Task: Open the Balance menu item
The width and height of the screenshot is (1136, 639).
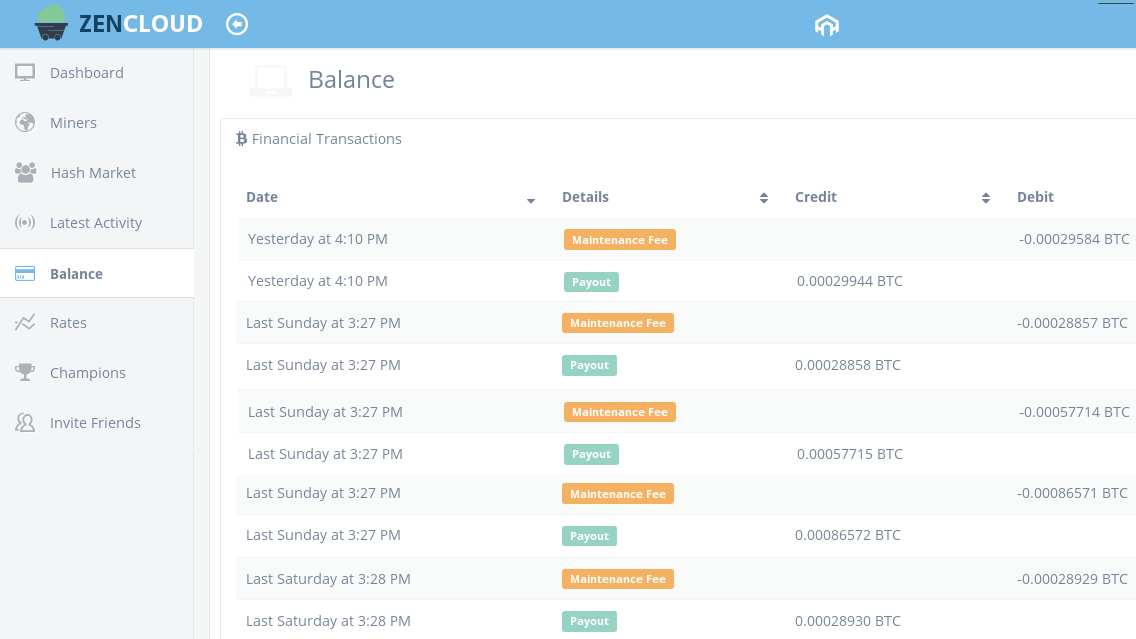Action: 76,274
